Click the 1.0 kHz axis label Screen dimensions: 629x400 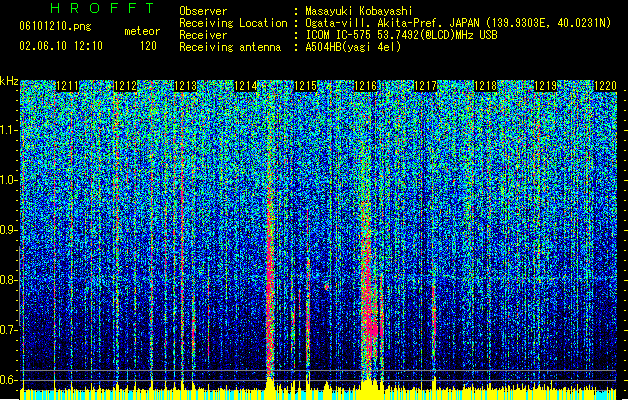click(9, 180)
